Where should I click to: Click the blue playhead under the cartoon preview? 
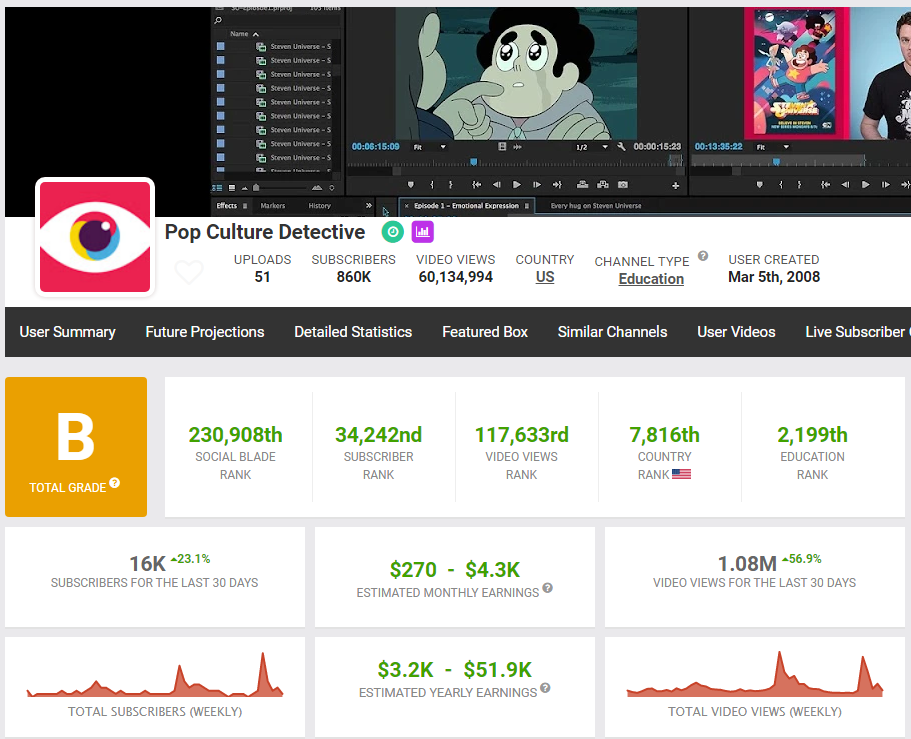pos(474,162)
